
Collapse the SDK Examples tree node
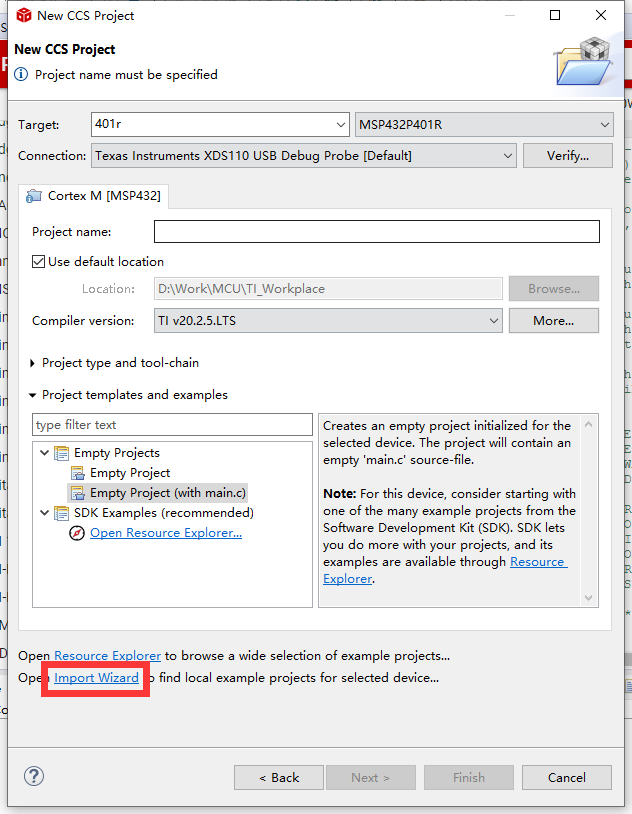(x=45, y=513)
